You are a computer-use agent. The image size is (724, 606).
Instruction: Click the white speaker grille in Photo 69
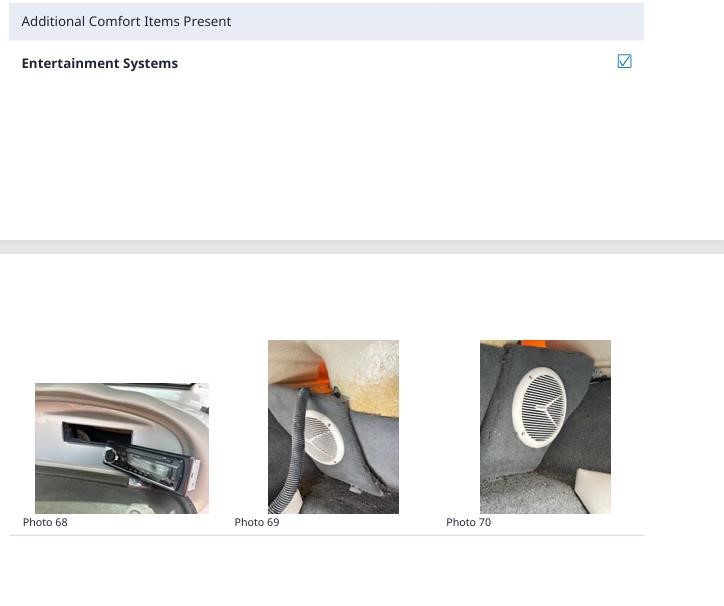(322, 438)
